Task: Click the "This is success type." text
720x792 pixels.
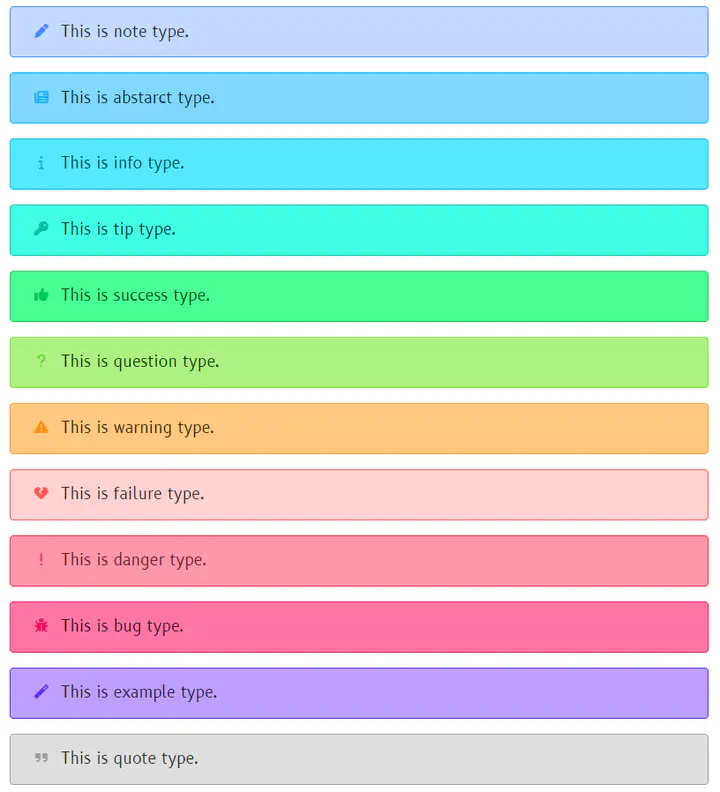Action: [x=135, y=295]
